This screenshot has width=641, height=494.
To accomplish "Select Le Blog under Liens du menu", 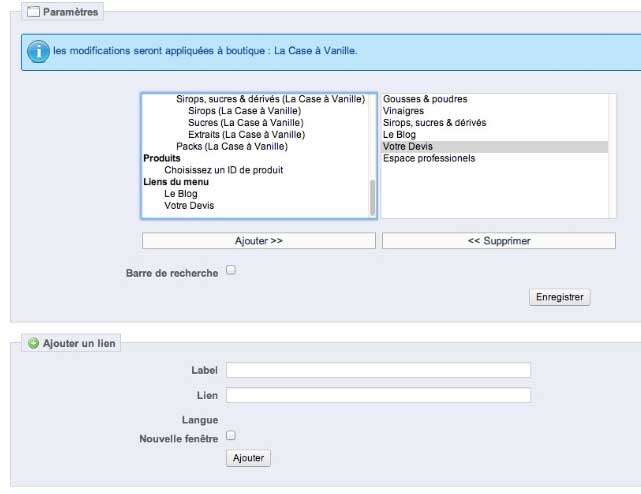I will pyautogui.click(x=181, y=194).
